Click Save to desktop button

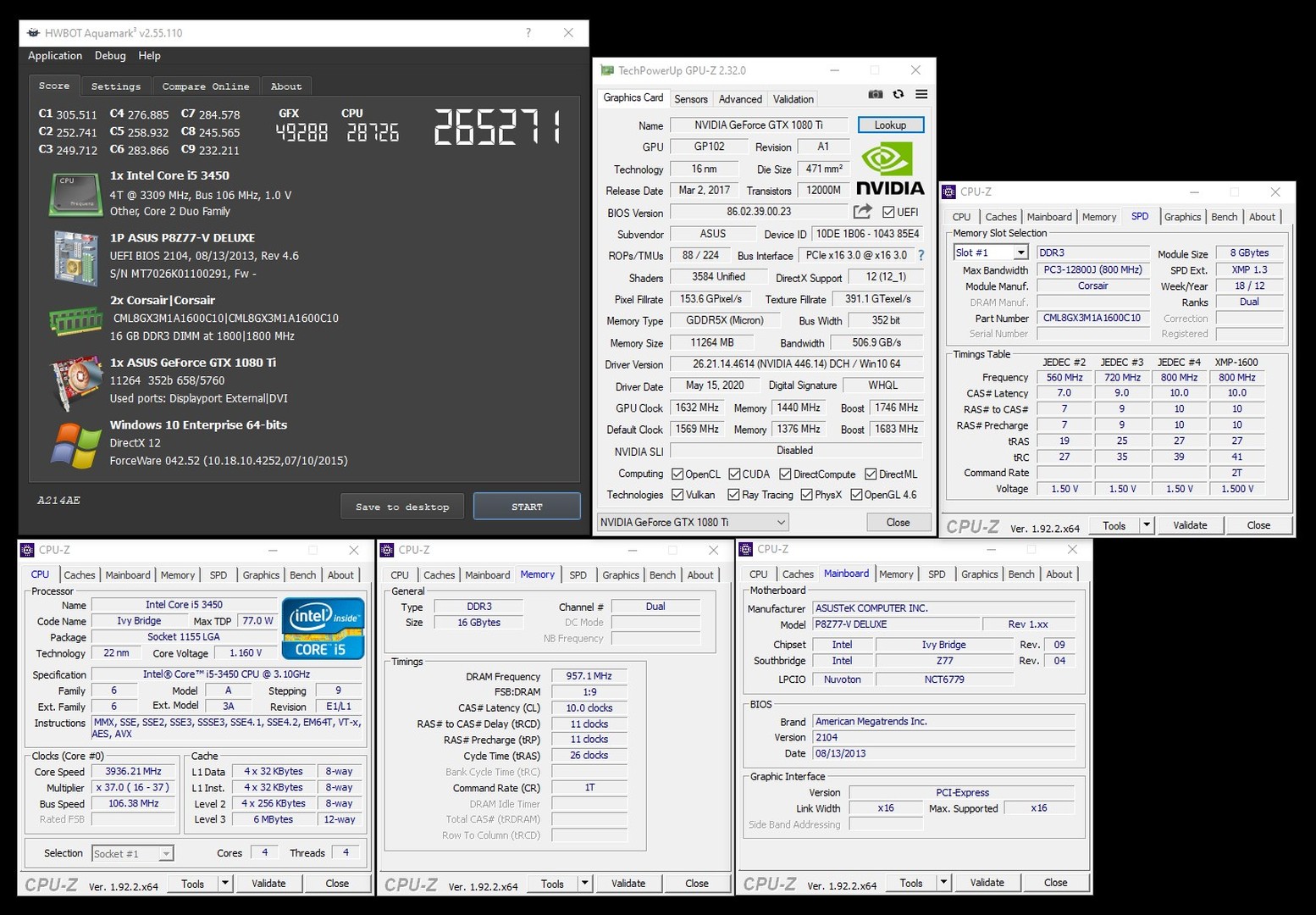coord(402,507)
